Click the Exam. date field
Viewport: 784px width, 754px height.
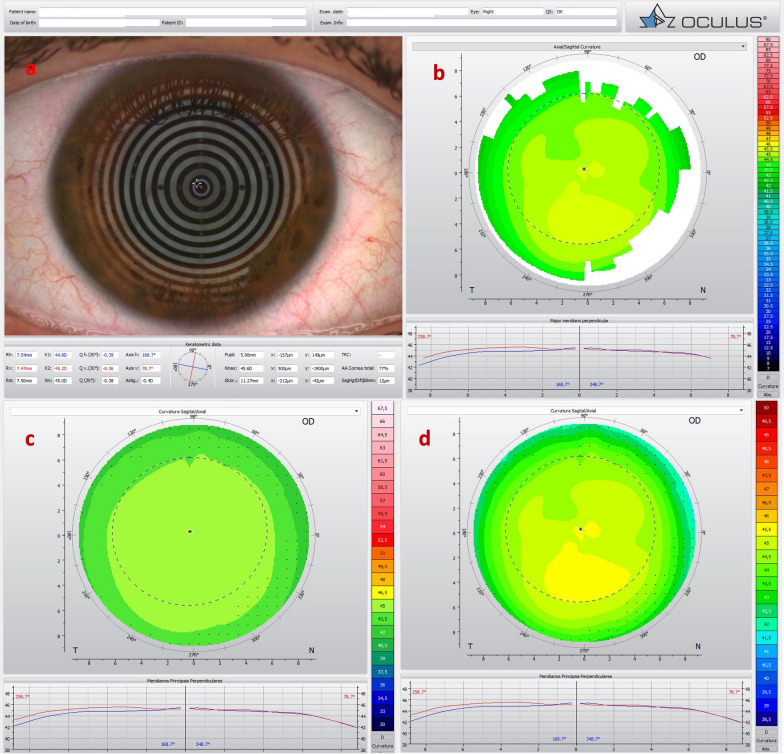point(410,12)
